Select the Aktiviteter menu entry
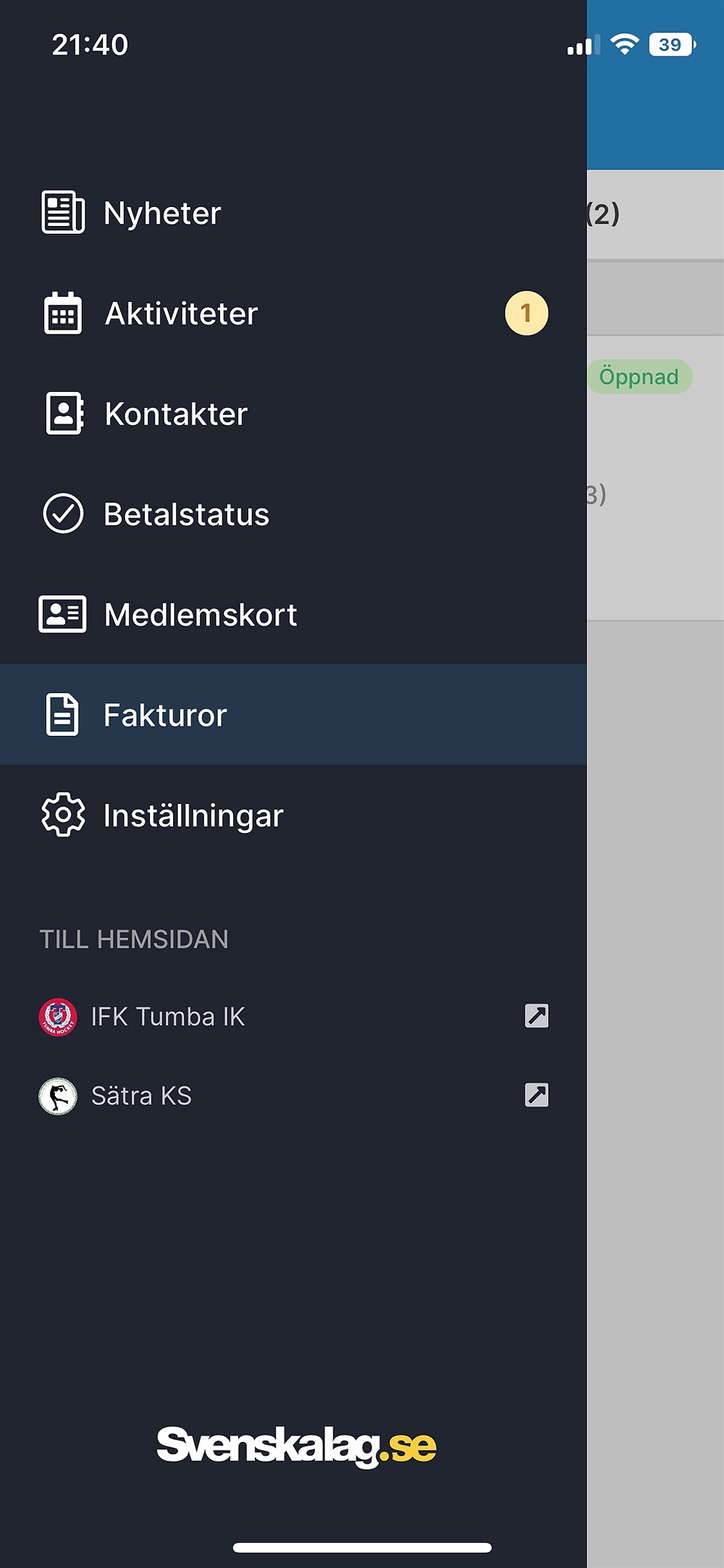Image resolution: width=724 pixels, height=1568 pixels. [181, 314]
